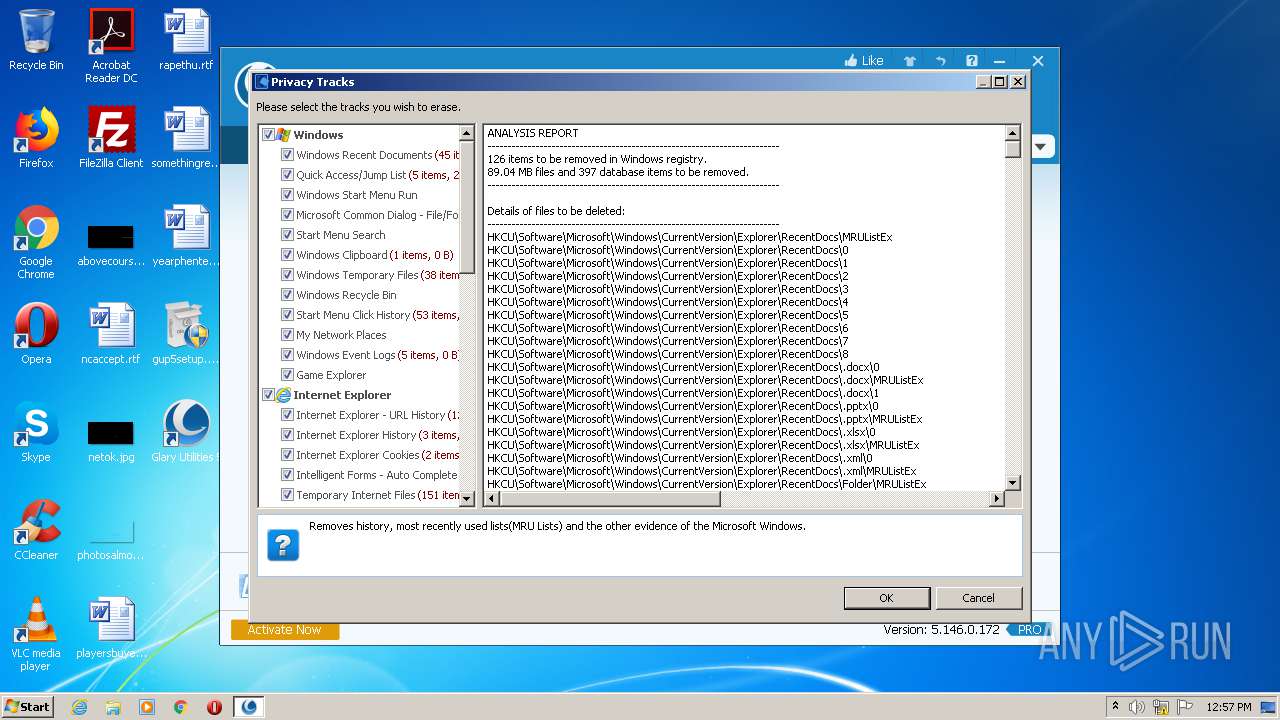
Task: Click the undo arrow icon in Glary title bar
Action: pos(940,61)
